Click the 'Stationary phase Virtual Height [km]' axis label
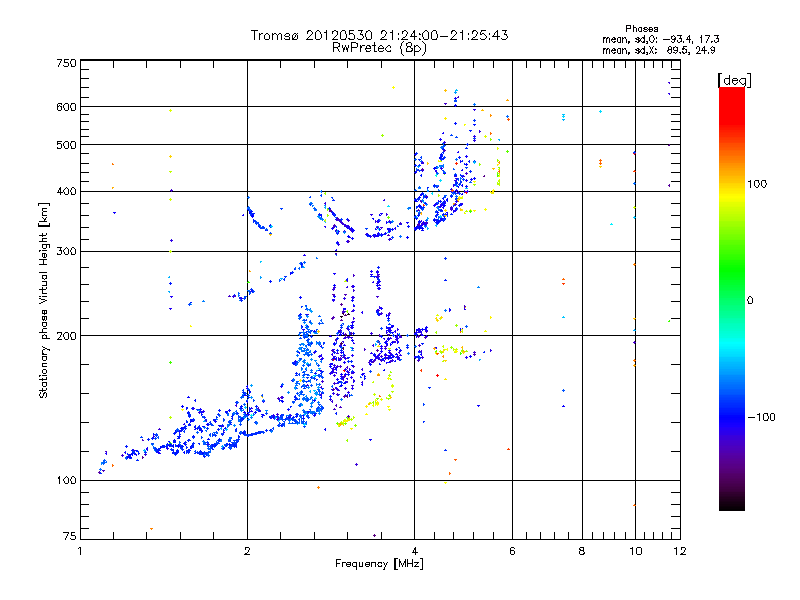Screen dimensions: 800x600 coord(44,300)
